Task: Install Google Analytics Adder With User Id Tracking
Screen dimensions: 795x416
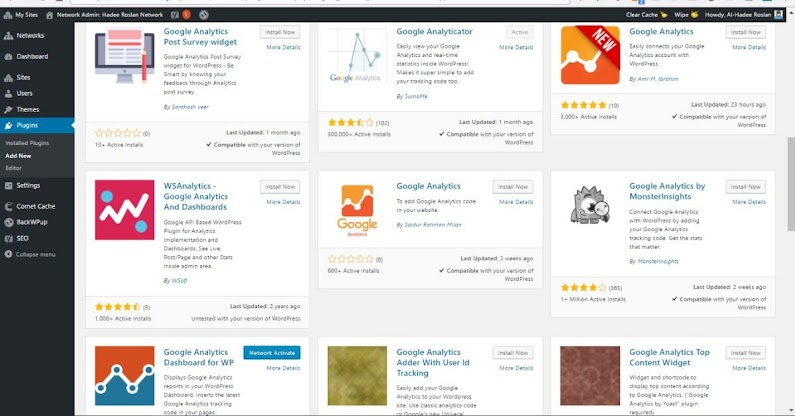Action: click(x=513, y=353)
